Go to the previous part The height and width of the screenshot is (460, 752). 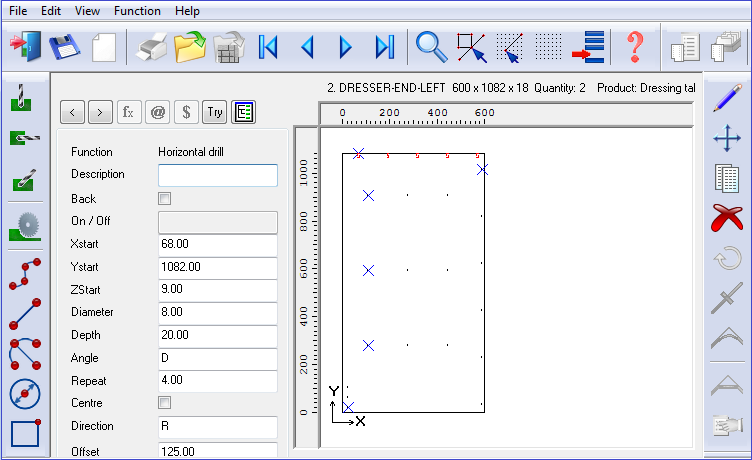click(307, 47)
